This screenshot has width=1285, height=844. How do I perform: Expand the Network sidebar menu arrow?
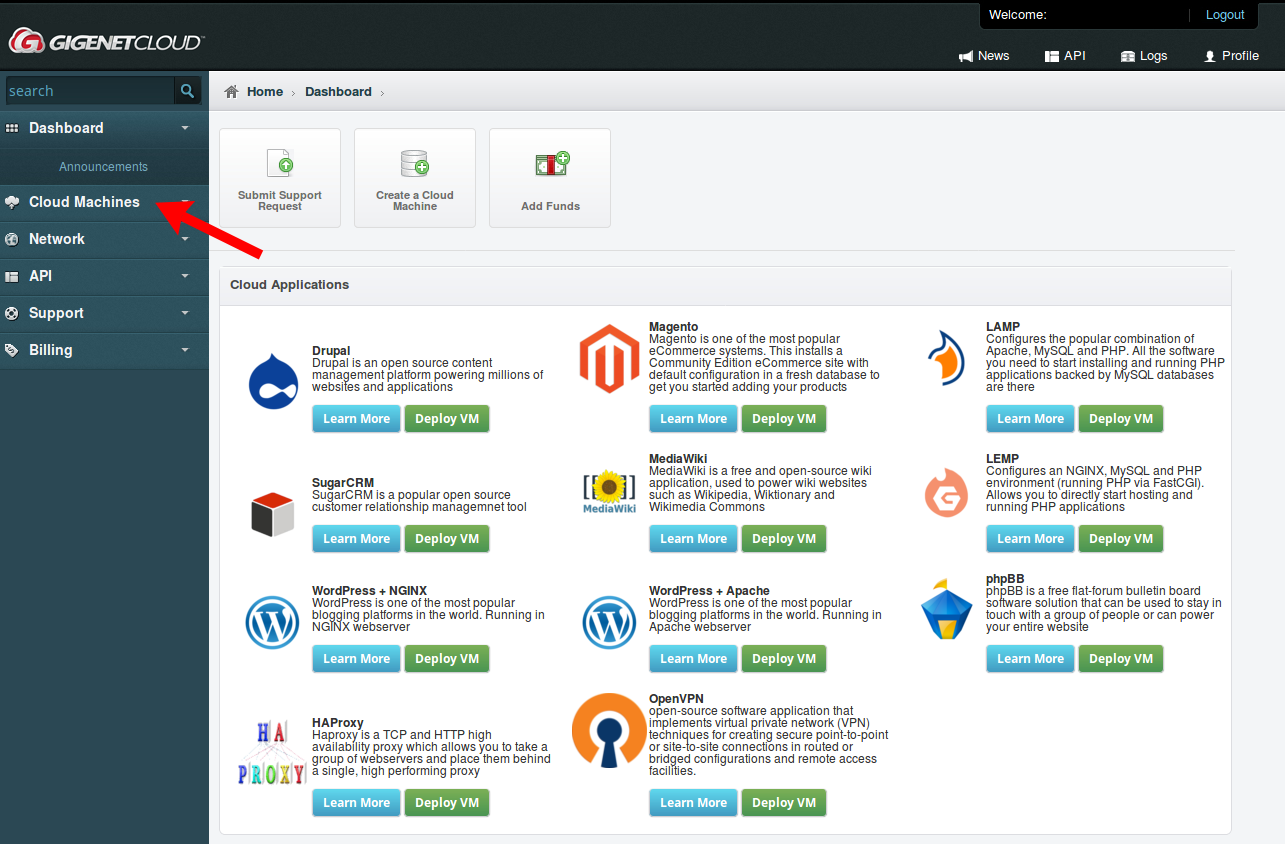(185, 239)
